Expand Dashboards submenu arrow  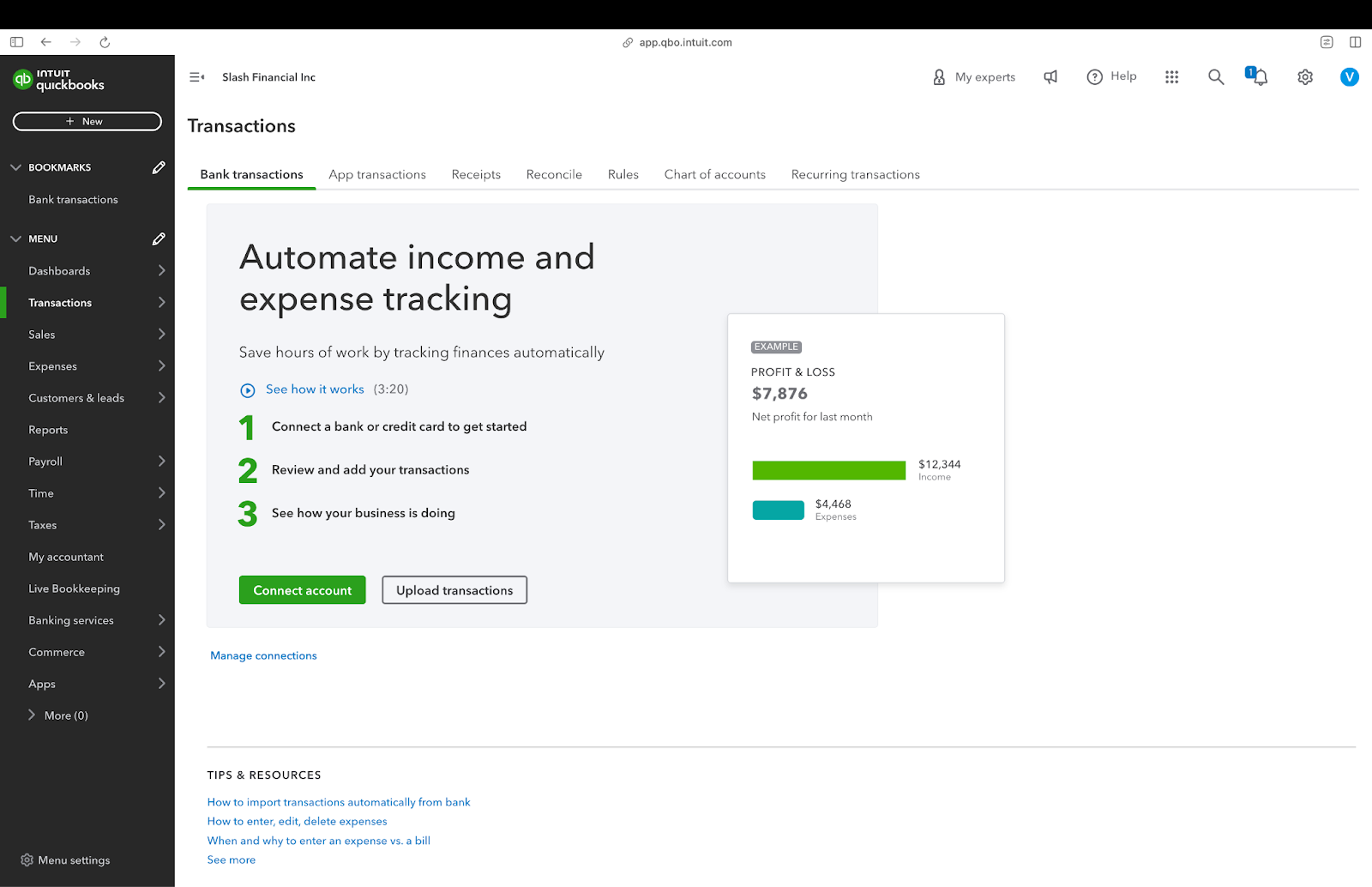point(161,270)
